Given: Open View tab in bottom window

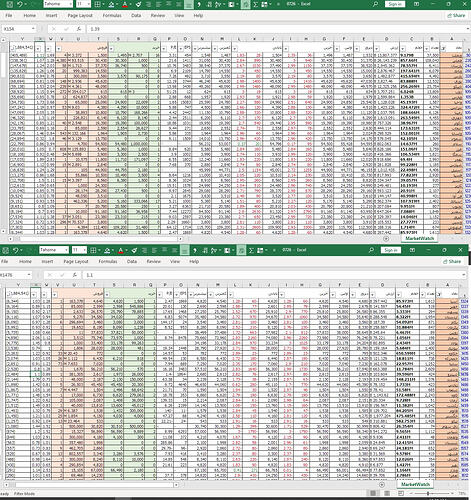Looking at the screenshot, I should 175,262.
